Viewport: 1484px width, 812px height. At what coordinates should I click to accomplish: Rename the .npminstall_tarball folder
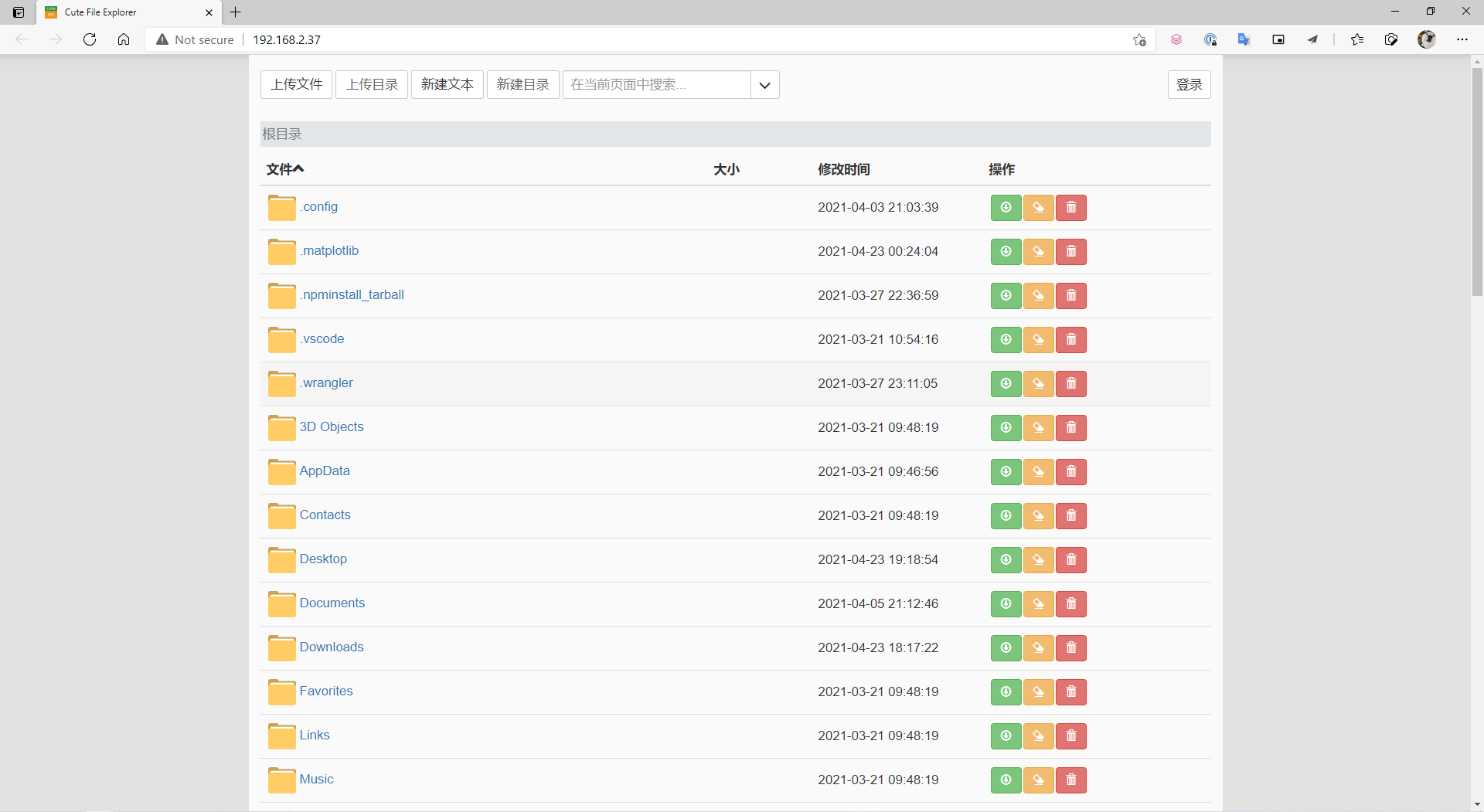(x=1038, y=295)
